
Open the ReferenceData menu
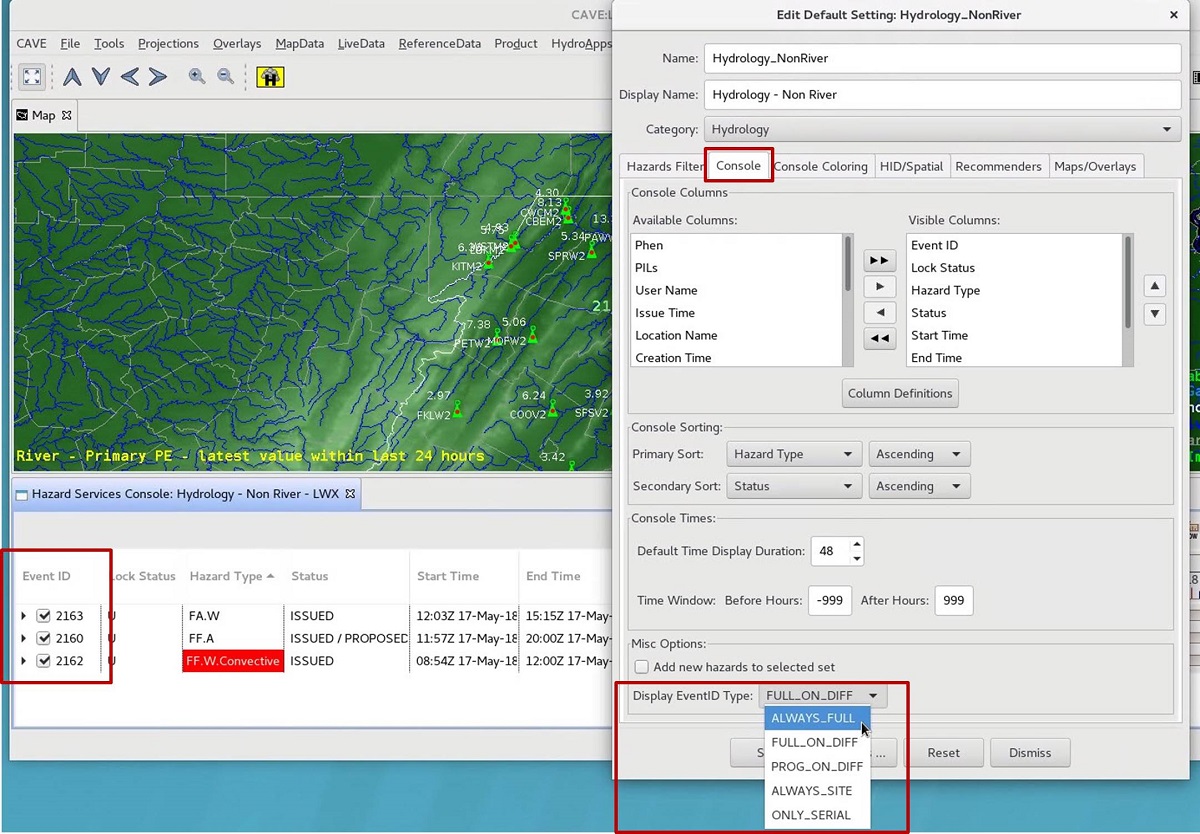tap(439, 43)
